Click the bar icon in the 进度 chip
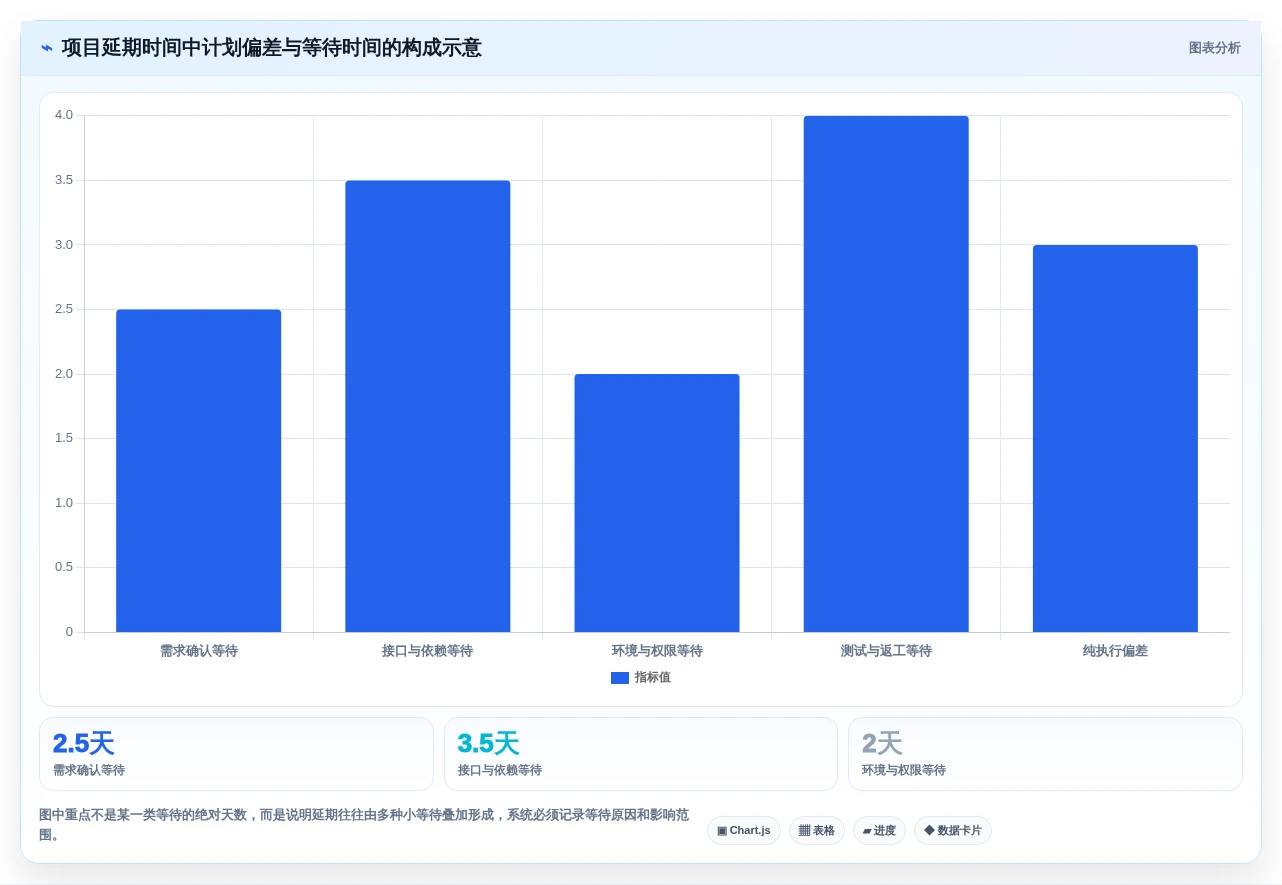This screenshot has height=885, width=1282. click(x=867, y=831)
